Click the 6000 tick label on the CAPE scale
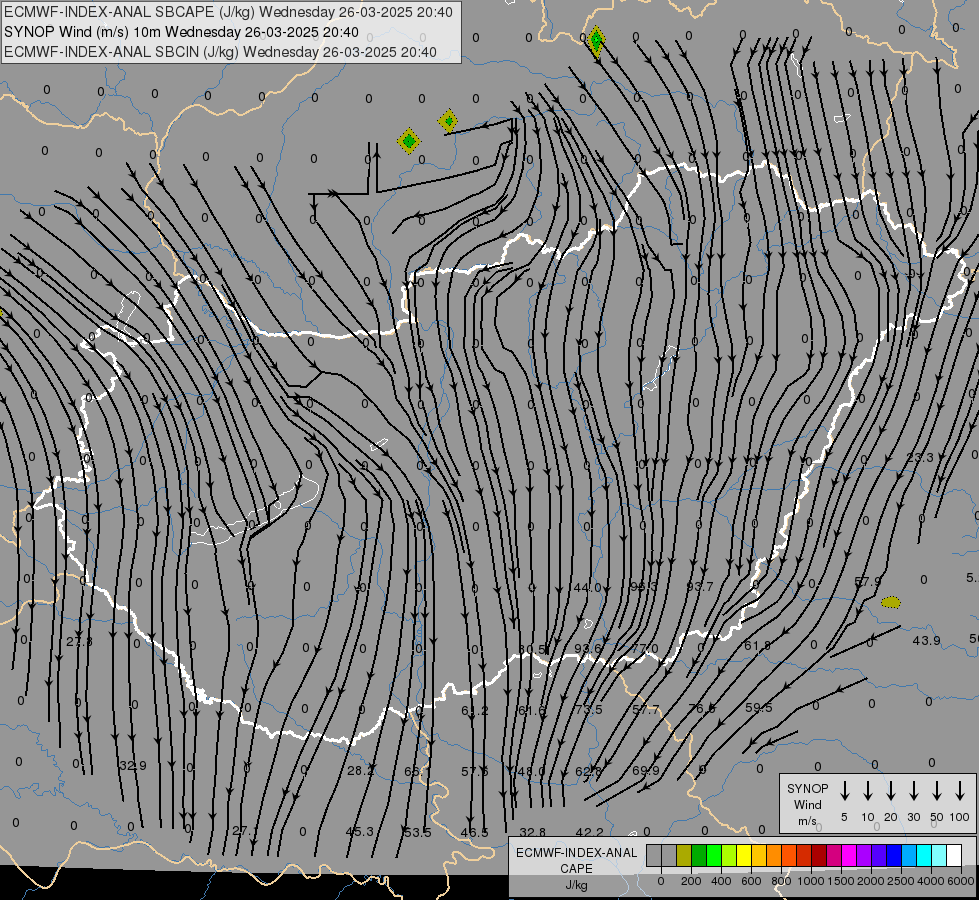The width and height of the screenshot is (979, 900). click(962, 881)
